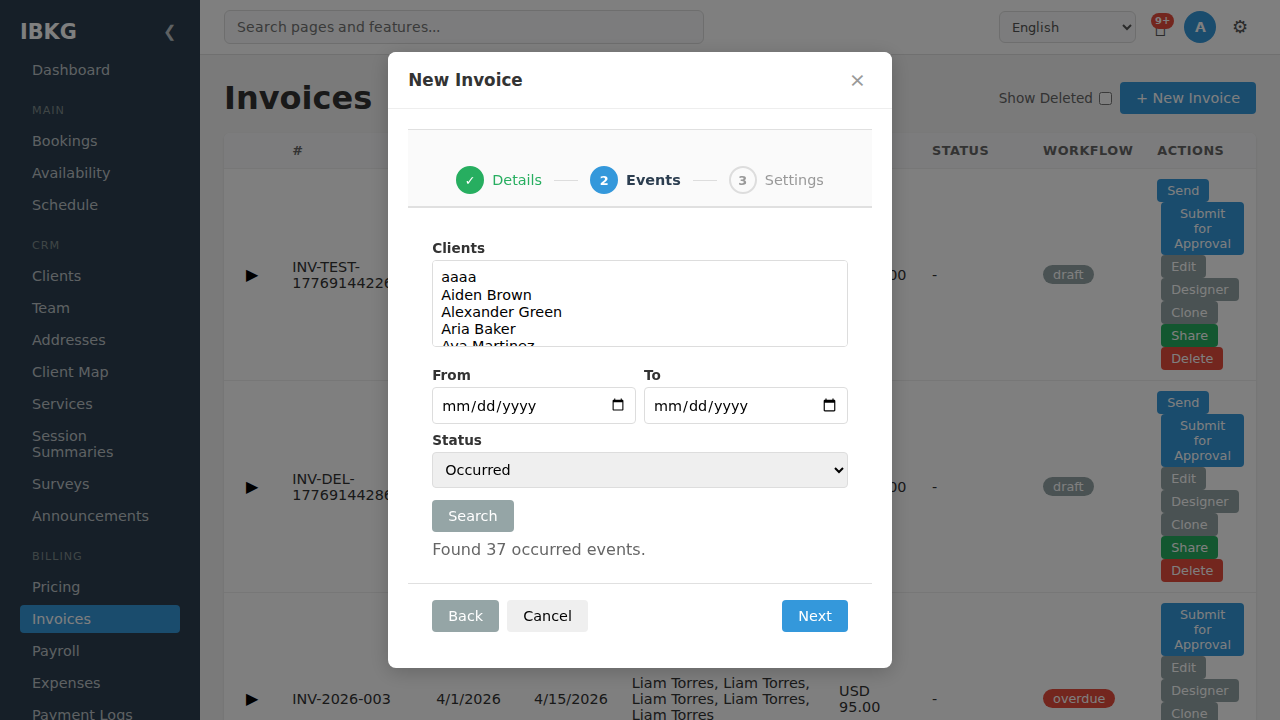Open the user avatar menu
The height and width of the screenshot is (720, 1280).
(x=1200, y=27)
